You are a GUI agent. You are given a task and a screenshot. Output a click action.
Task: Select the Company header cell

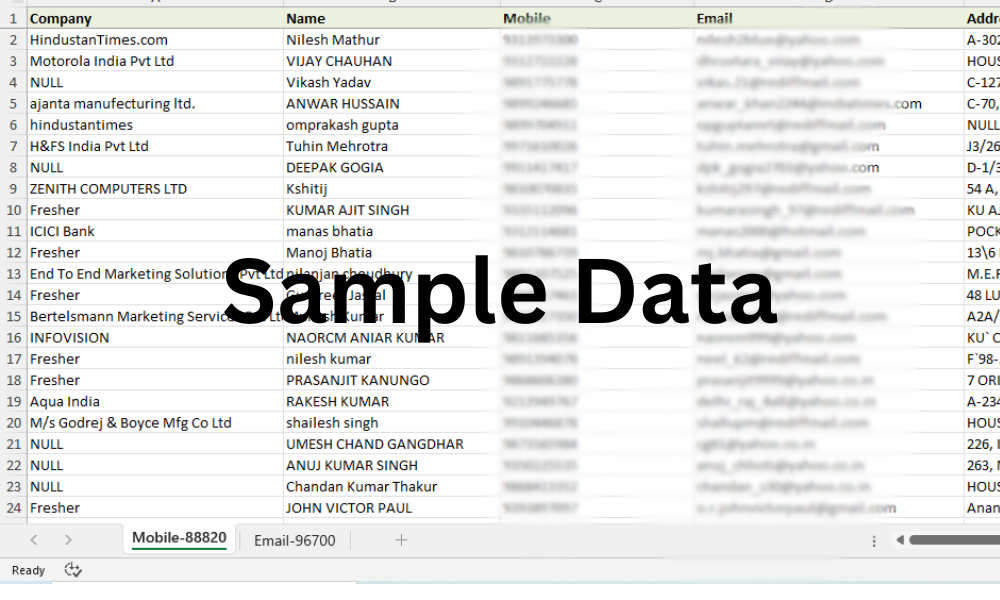pos(155,18)
